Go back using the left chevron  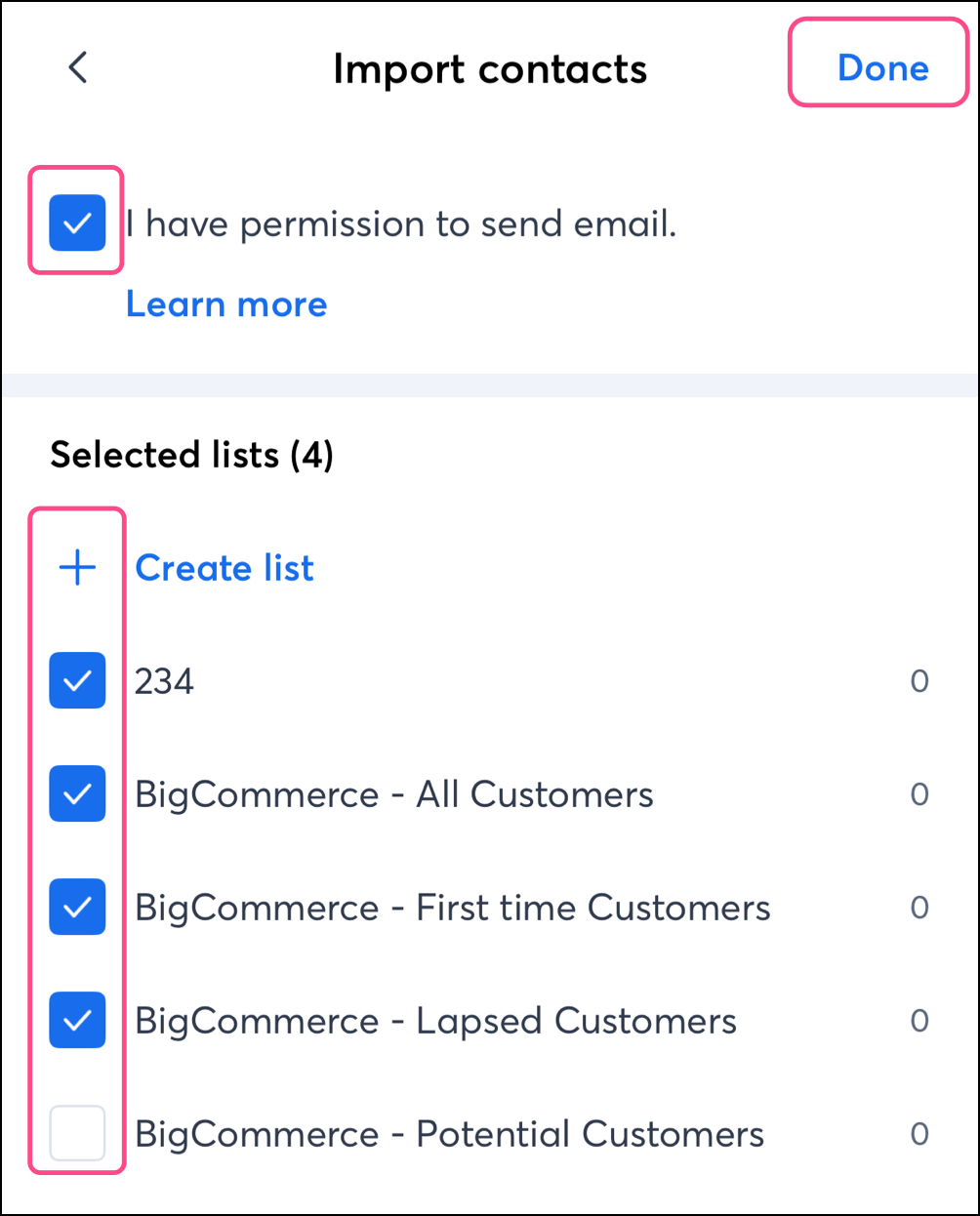[78, 67]
